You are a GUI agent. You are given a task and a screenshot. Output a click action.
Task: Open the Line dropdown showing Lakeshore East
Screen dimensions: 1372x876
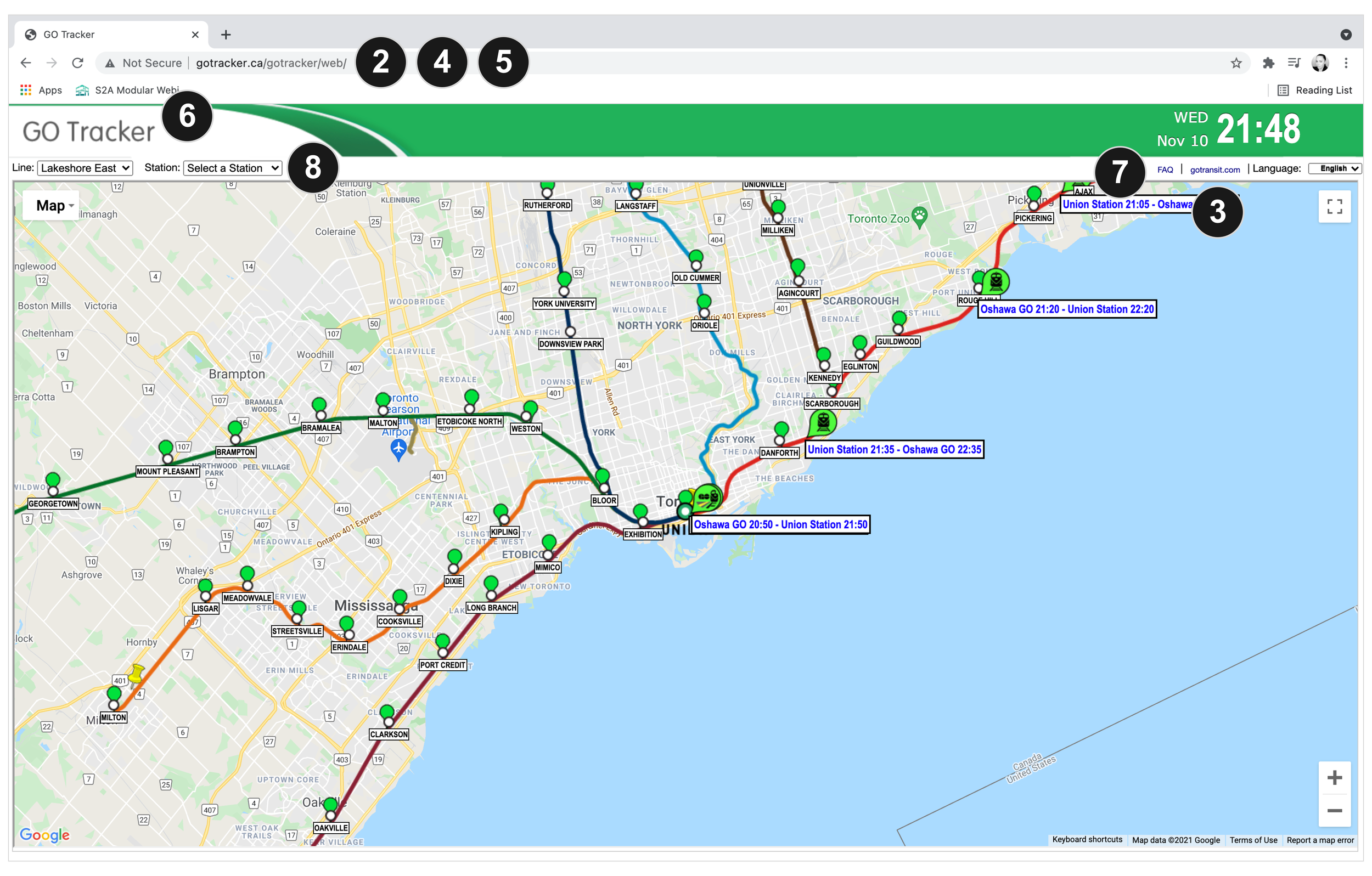coord(85,168)
